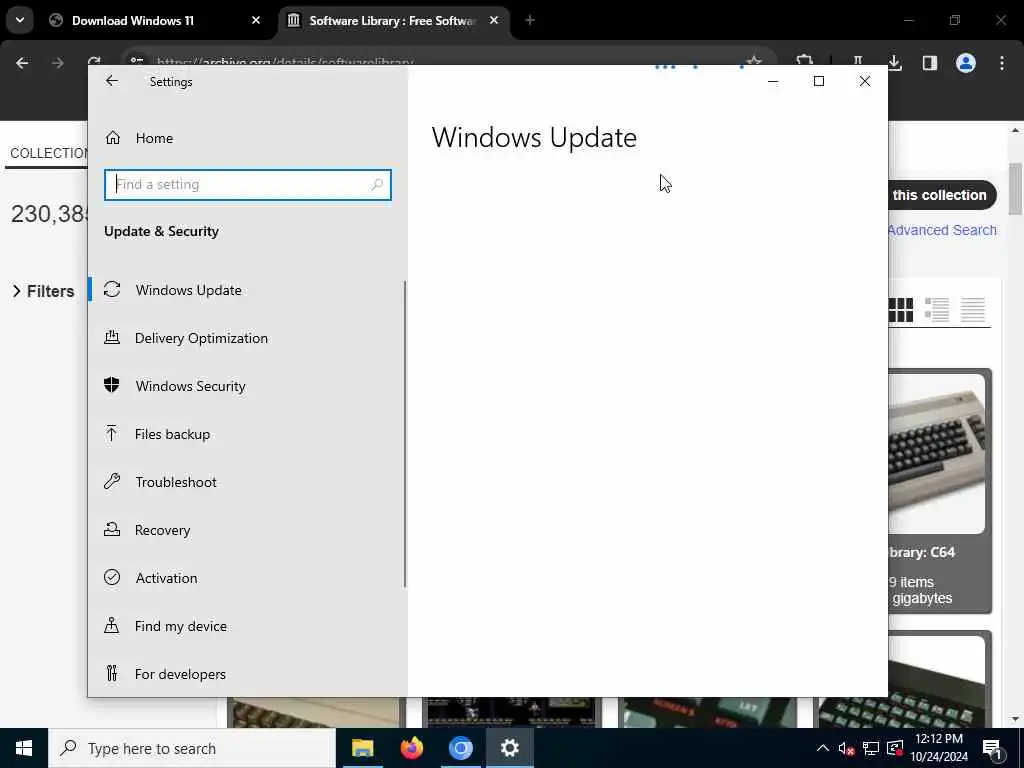
Task: Open the C64 library thumbnail
Action: coord(937,454)
